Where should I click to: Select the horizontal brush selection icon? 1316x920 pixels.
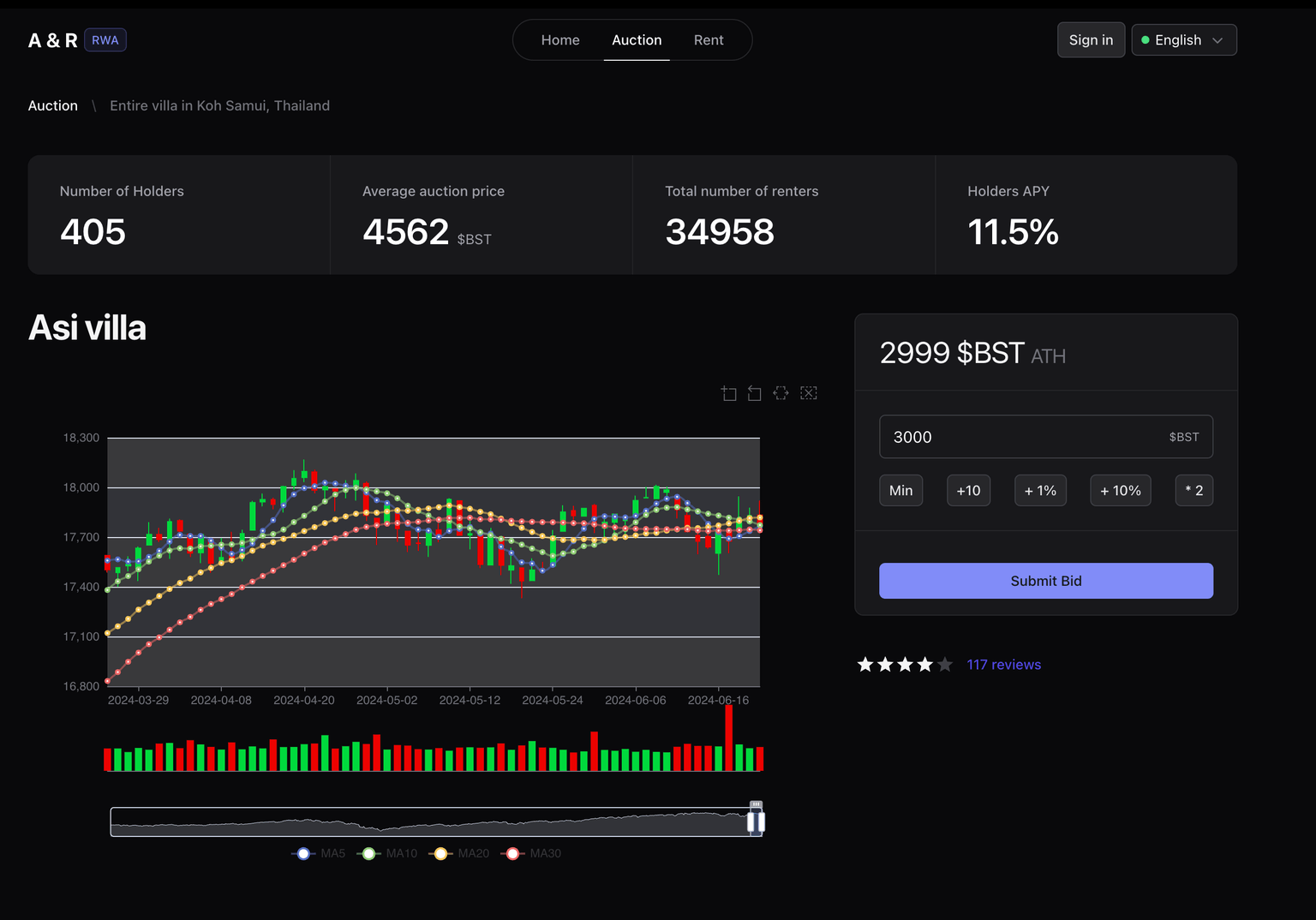pos(781,393)
